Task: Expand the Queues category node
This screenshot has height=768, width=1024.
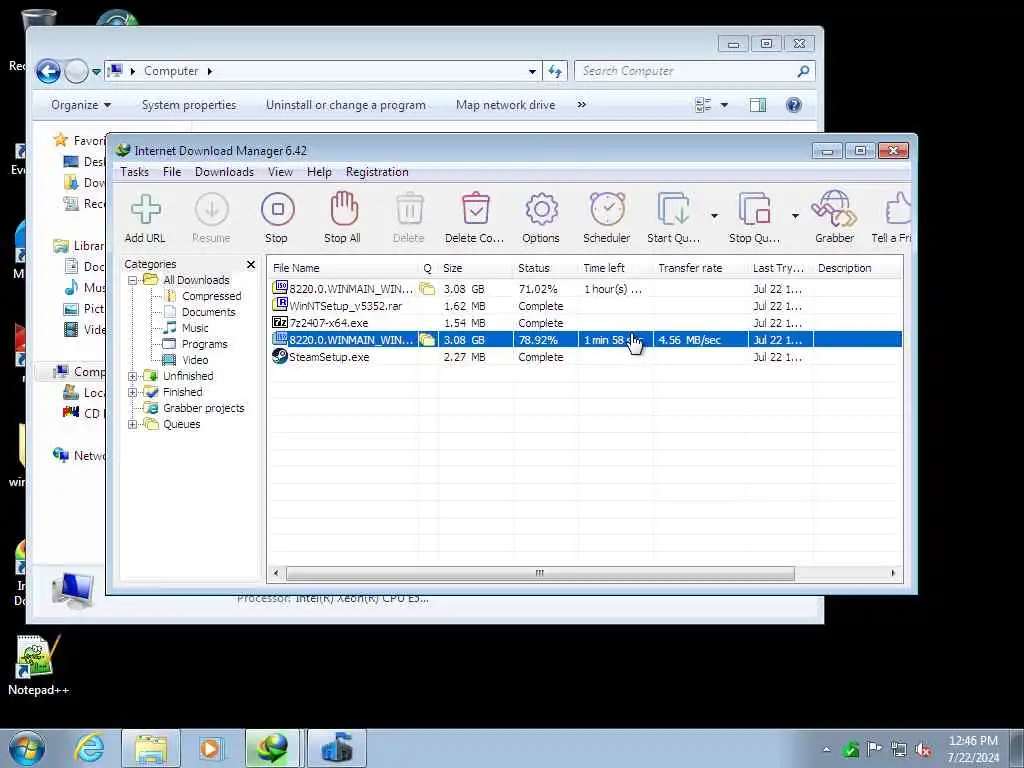Action: tap(133, 424)
